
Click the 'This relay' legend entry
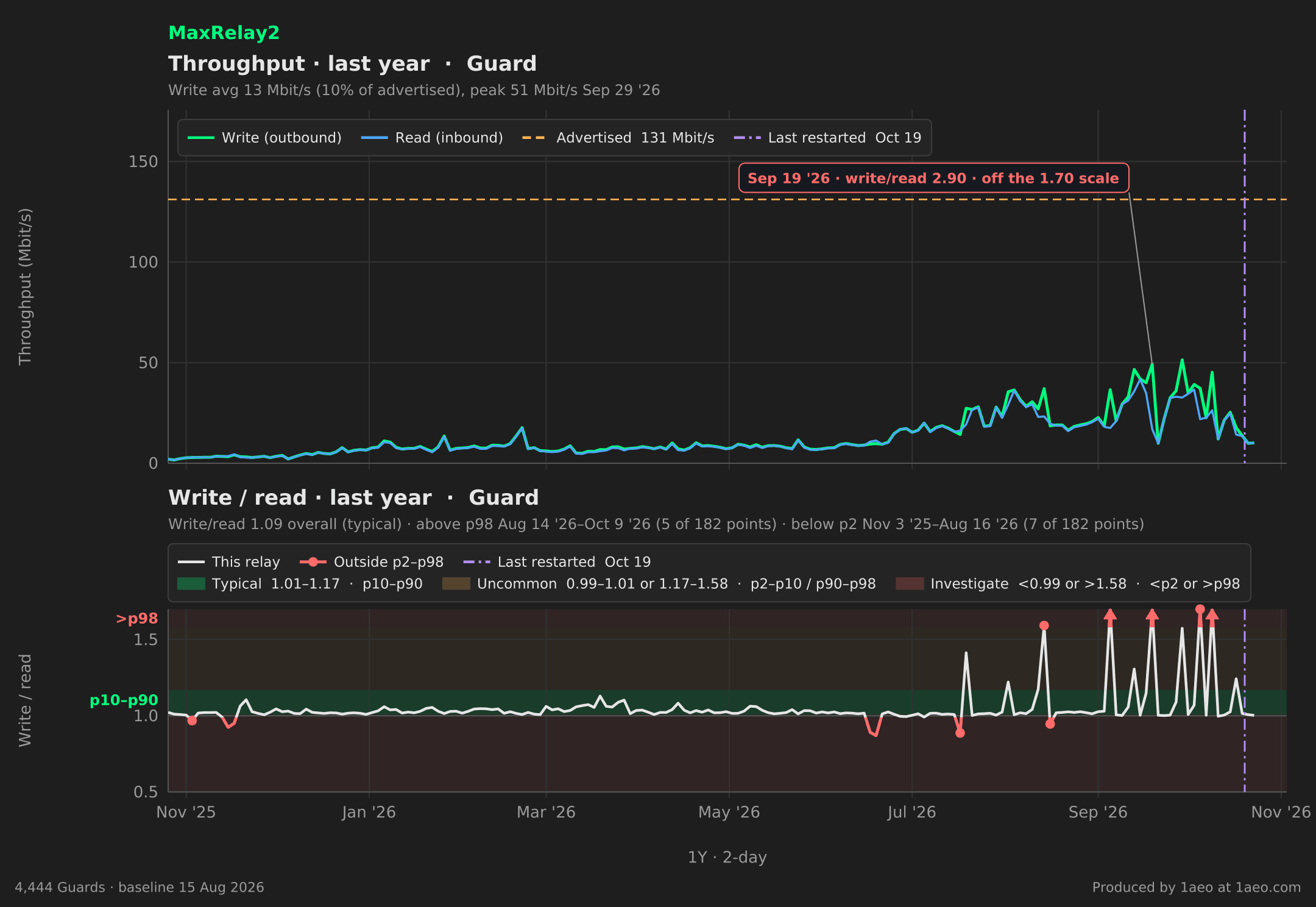click(229, 562)
